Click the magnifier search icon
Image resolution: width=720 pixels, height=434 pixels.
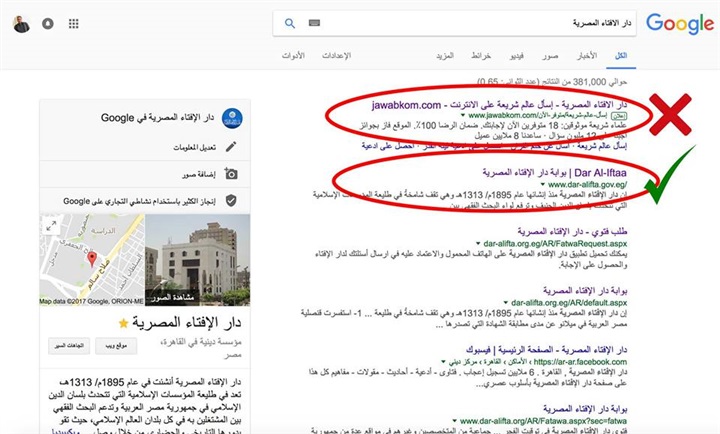point(290,23)
